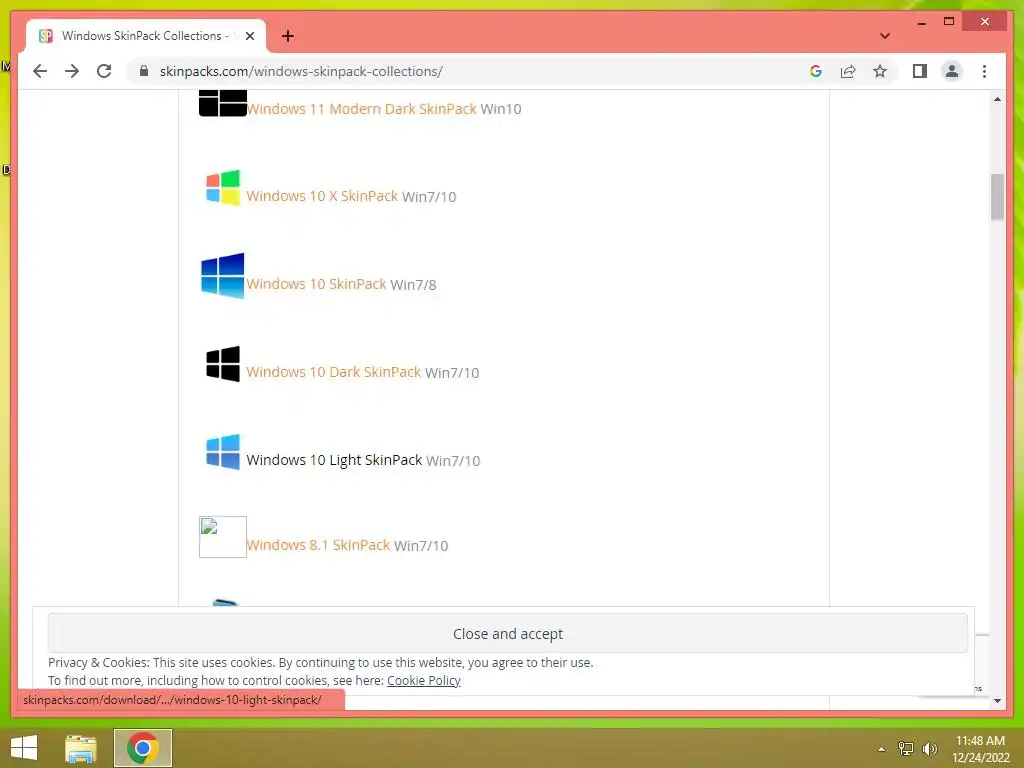Image resolution: width=1024 pixels, height=768 pixels.
Task: Go forward to the next page
Action: tap(72, 71)
